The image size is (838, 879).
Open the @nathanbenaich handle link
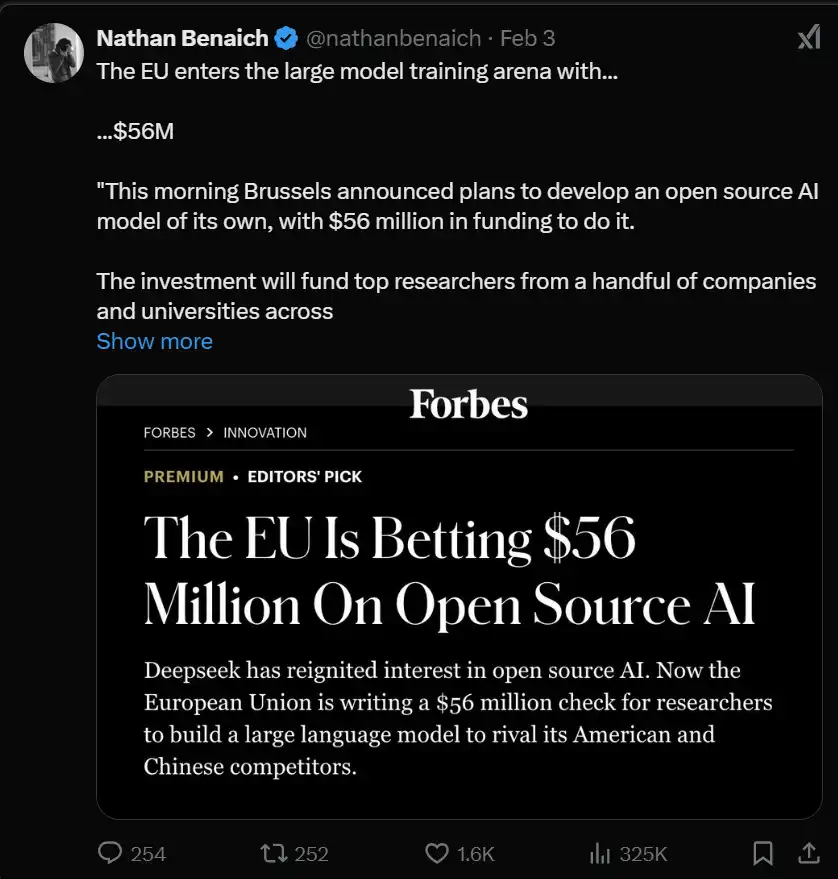click(394, 38)
